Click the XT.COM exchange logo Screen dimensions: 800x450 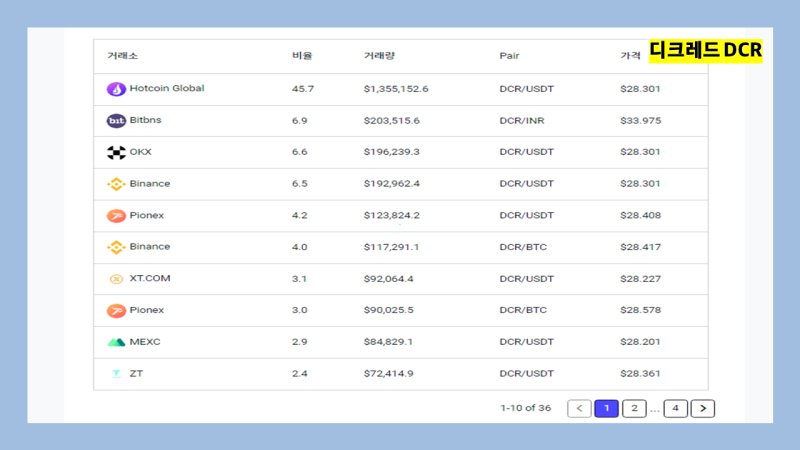(x=116, y=279)
